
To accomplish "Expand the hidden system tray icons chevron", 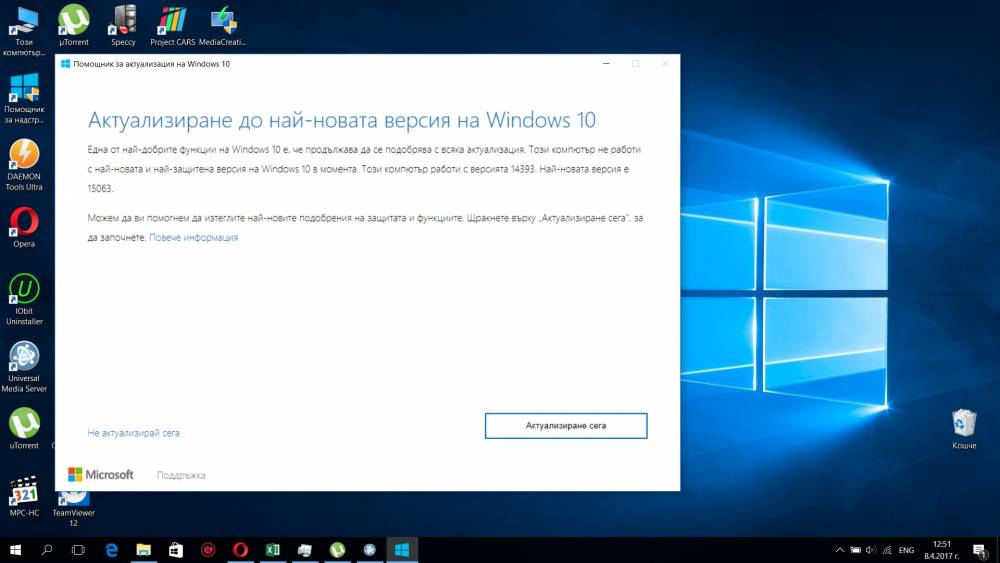I will tap(840, 550).
